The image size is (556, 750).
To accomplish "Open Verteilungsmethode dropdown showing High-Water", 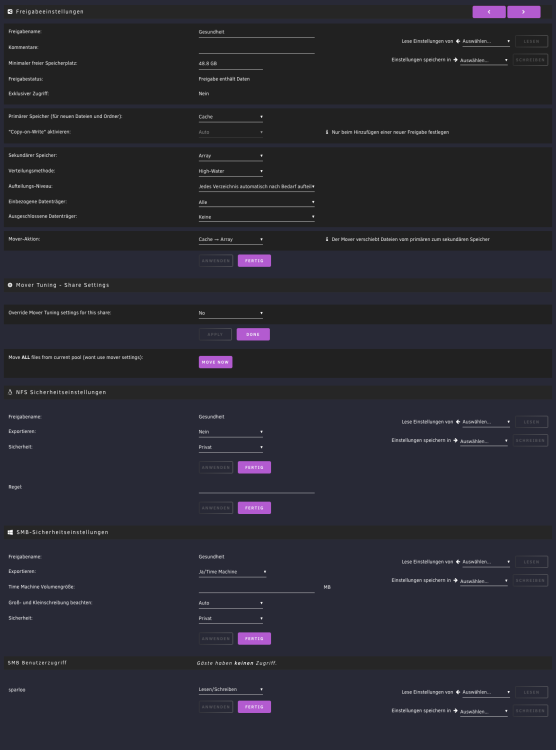I will coord(231,171).
